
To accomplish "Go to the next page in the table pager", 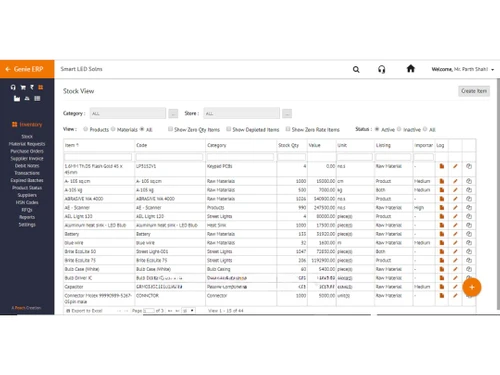I will pos(170,311).
